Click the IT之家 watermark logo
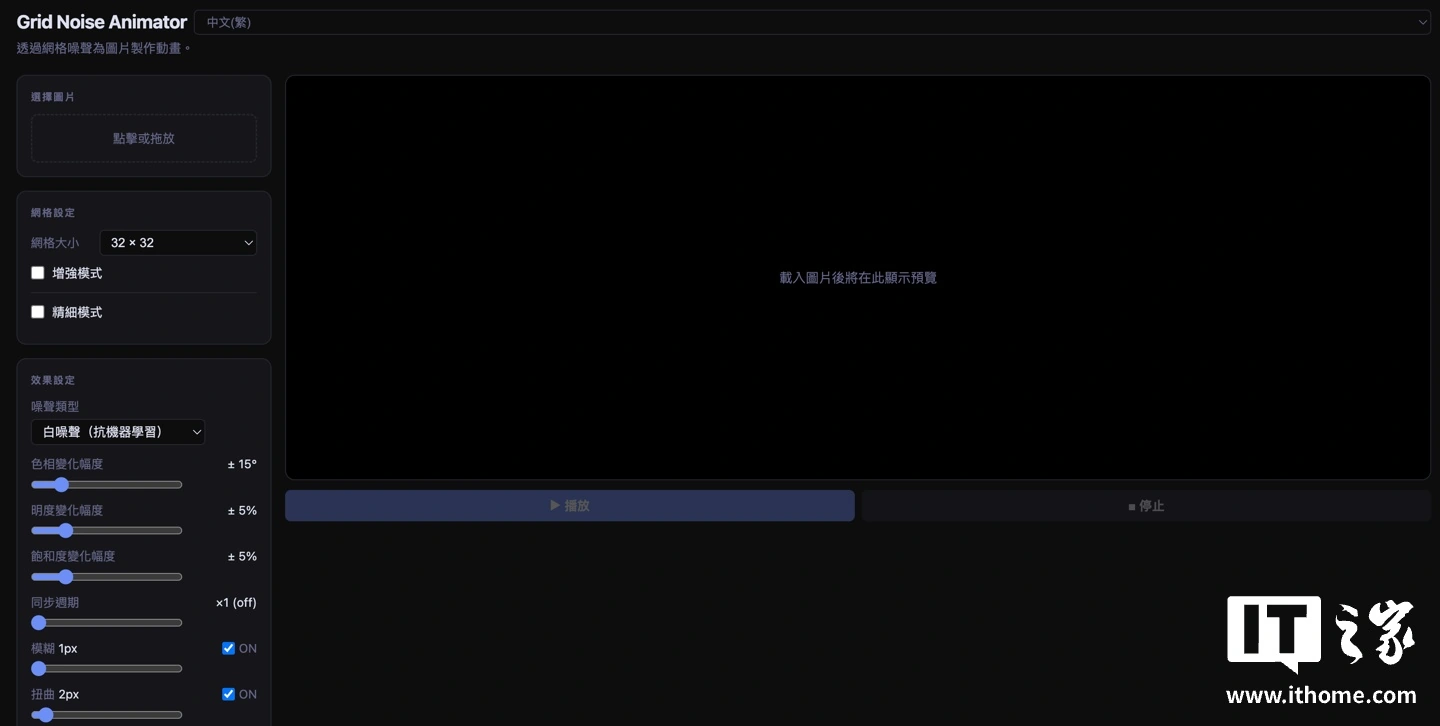The image size is (1440, 726). click(x=1321, y=634)
